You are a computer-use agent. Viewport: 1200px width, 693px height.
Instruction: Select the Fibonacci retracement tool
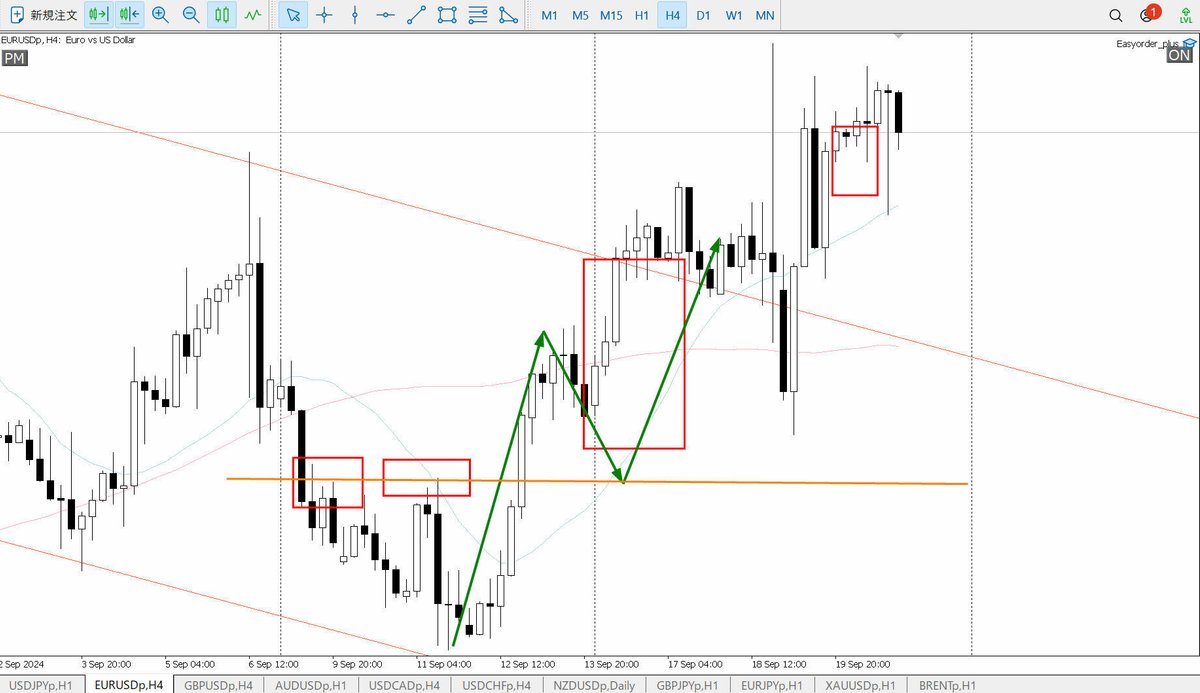point(478,15)
